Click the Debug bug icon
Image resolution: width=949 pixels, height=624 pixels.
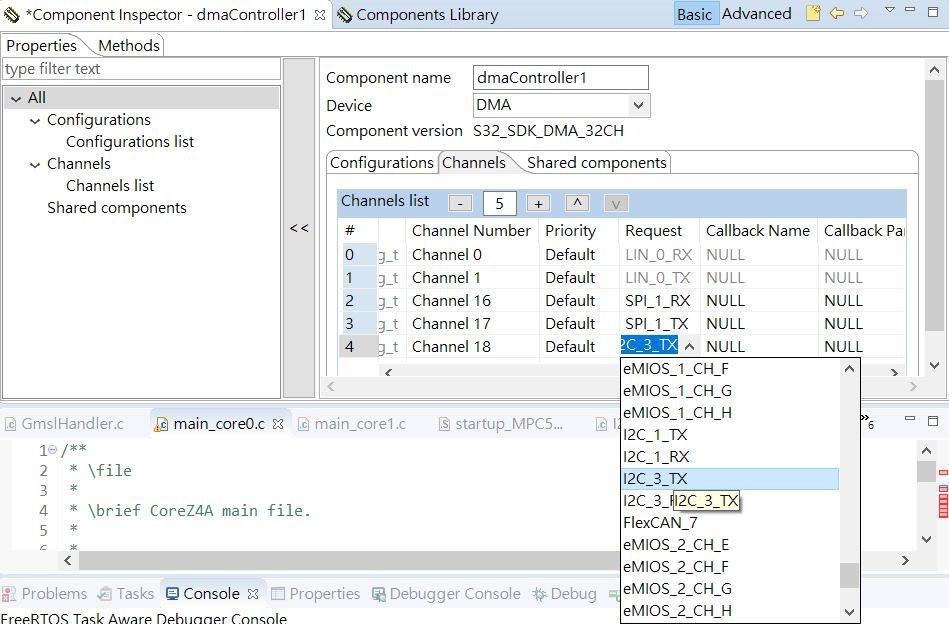click(539, 594)
